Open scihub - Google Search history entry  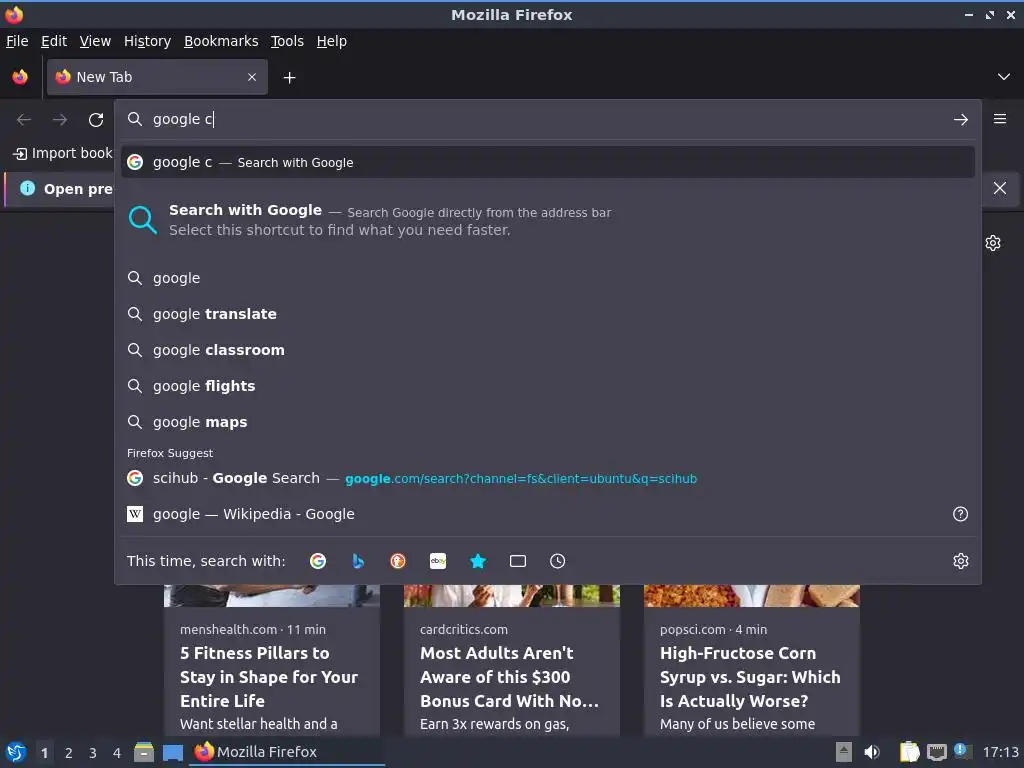(548, 478)
